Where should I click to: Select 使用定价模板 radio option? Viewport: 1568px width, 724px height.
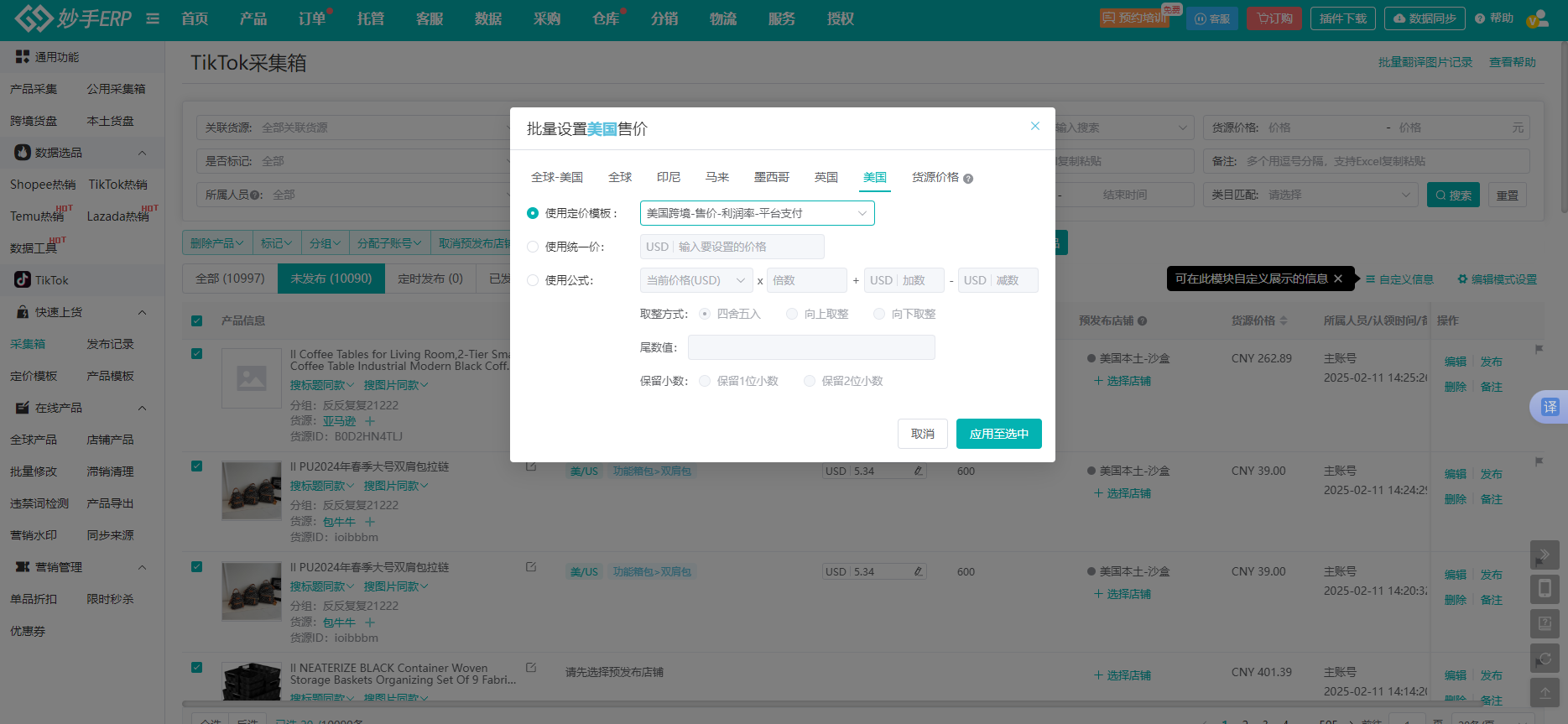[533, 213]
